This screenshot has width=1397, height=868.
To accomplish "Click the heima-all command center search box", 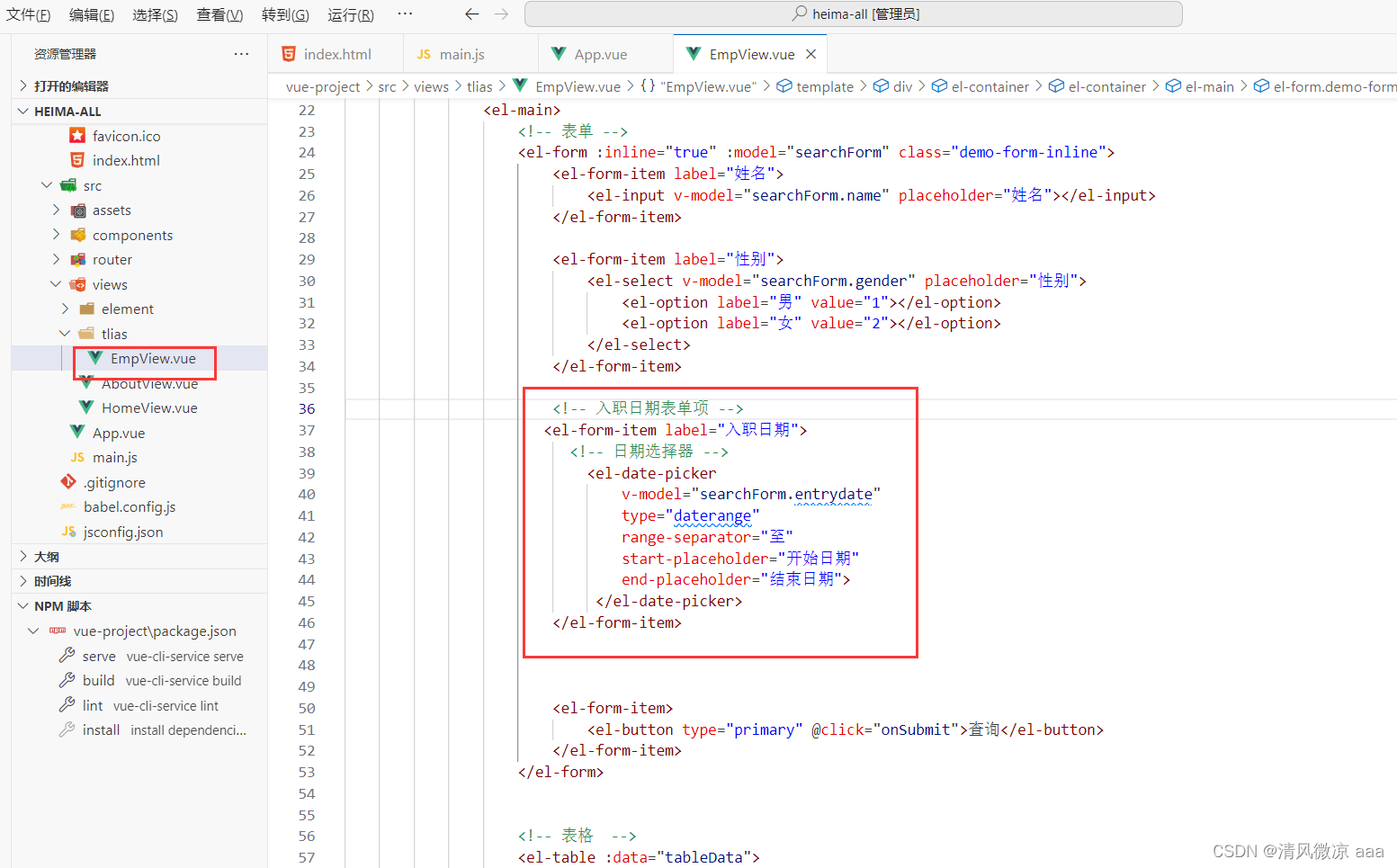I will [x=853, y=14].
